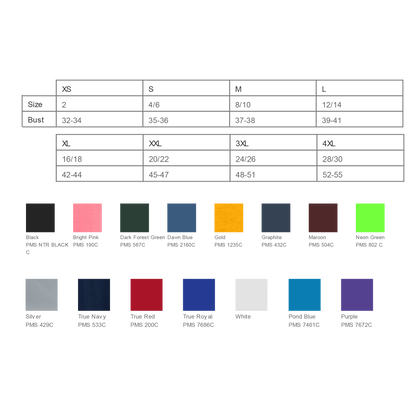
Task: Pick the White color swatch
Action: pyautogui.click(x=251, y=295)
